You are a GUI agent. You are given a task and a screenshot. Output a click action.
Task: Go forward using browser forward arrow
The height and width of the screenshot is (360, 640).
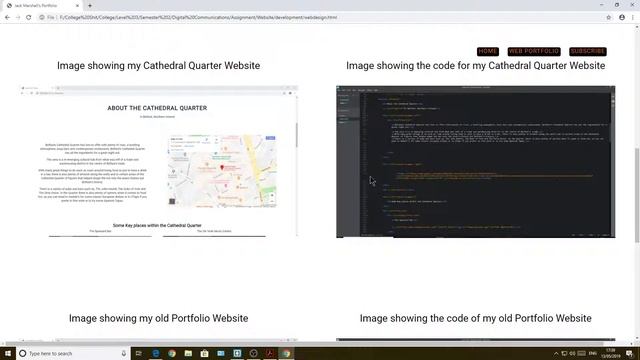[18, 18]
